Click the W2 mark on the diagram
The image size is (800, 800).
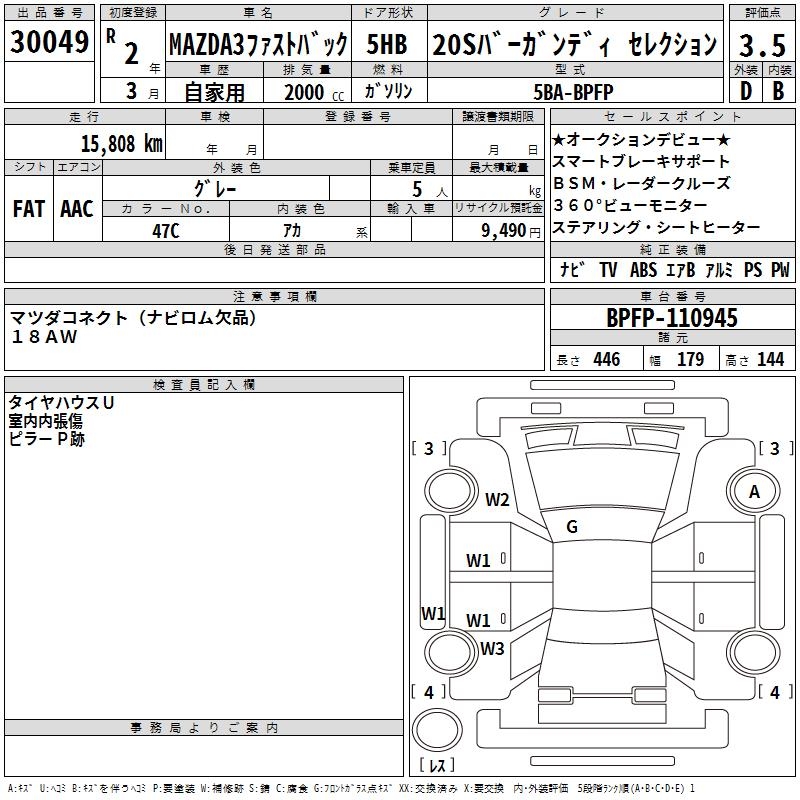tap(497, 499)
